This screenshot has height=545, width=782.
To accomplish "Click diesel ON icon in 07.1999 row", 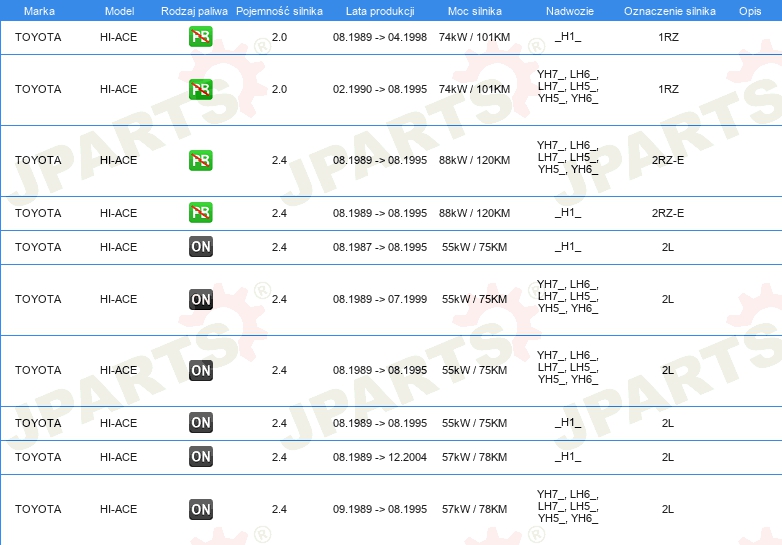I will pos(200,299).
